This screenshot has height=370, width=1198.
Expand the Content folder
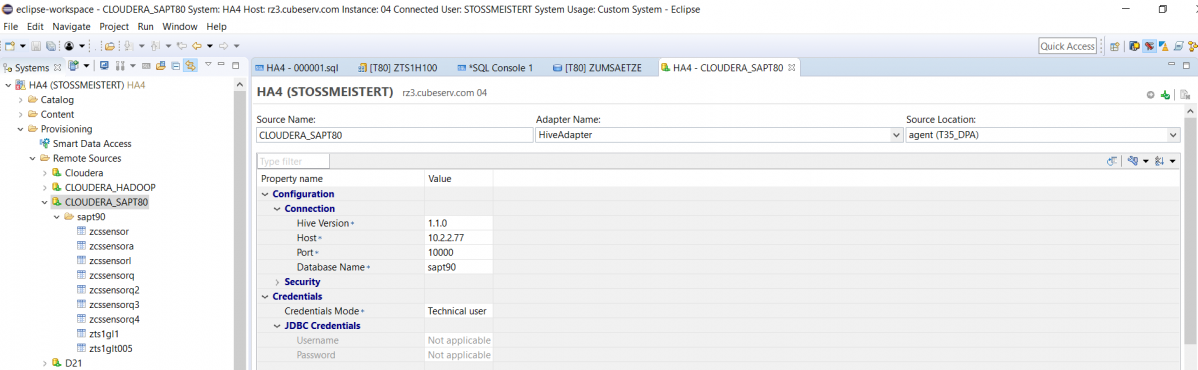pyautogui.click(x=21, y=114)
